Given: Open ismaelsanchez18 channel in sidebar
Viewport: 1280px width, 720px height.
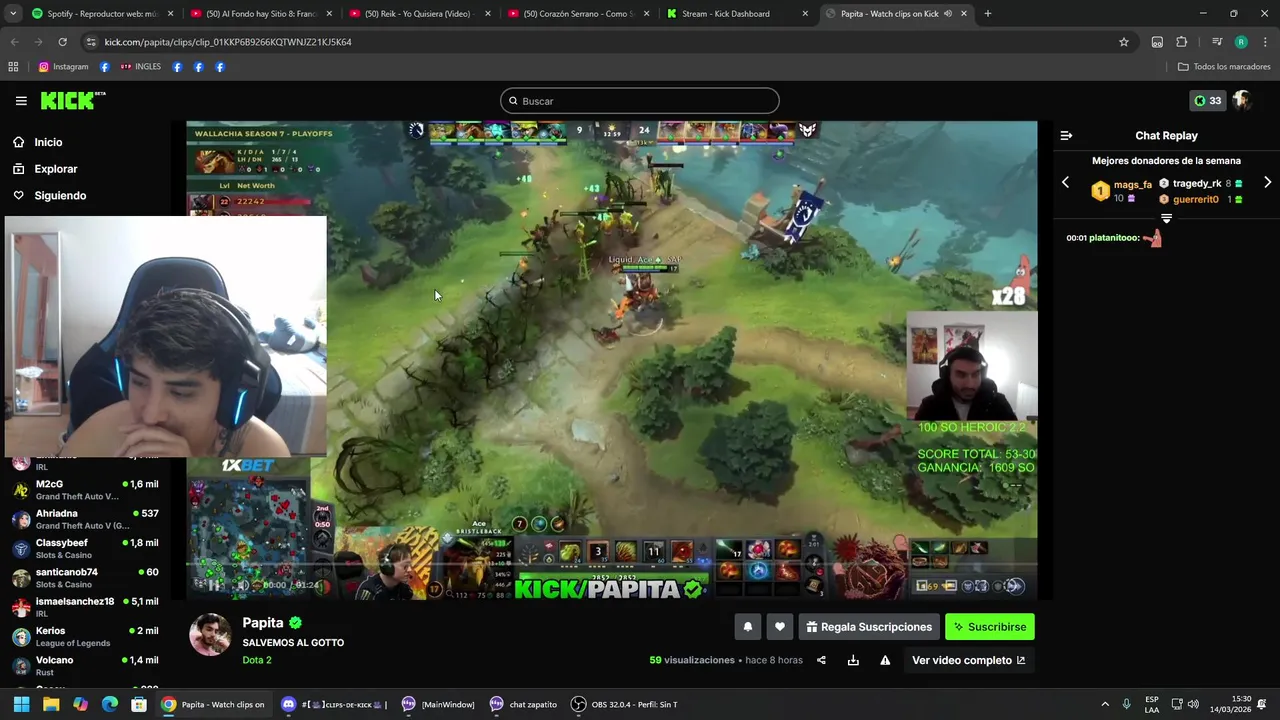Looking at the screenshot, I should 85,607.
